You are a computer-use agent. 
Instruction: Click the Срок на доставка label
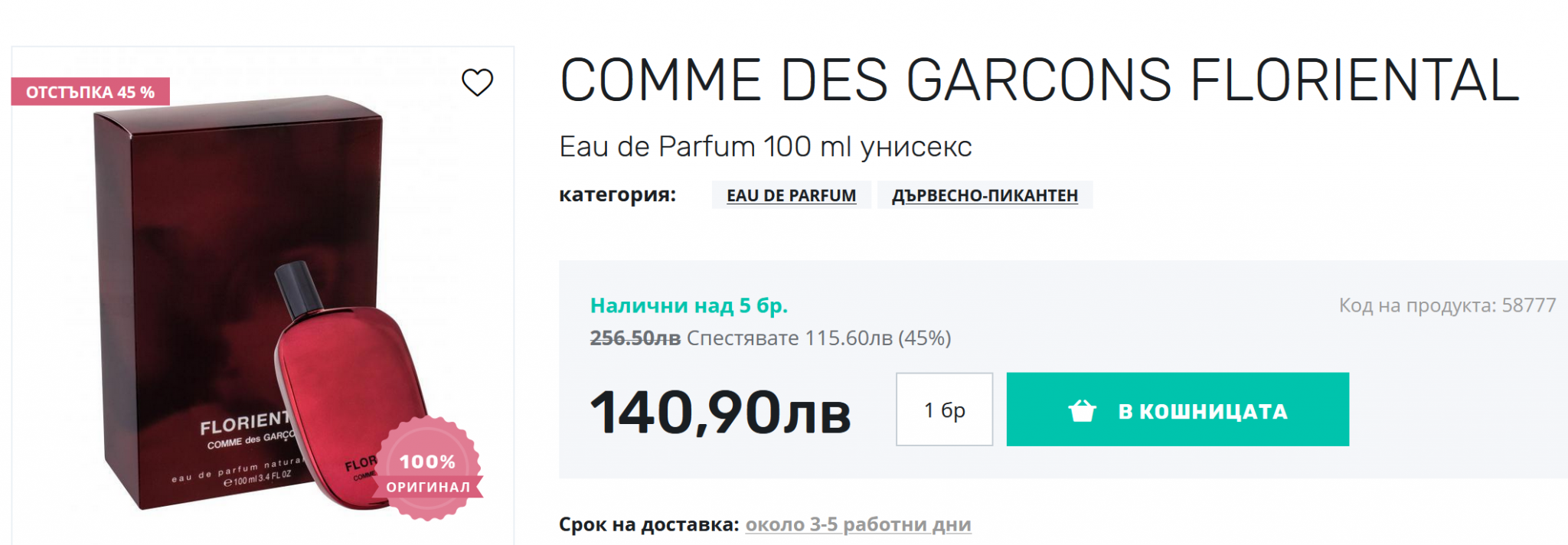coord(648,524)
